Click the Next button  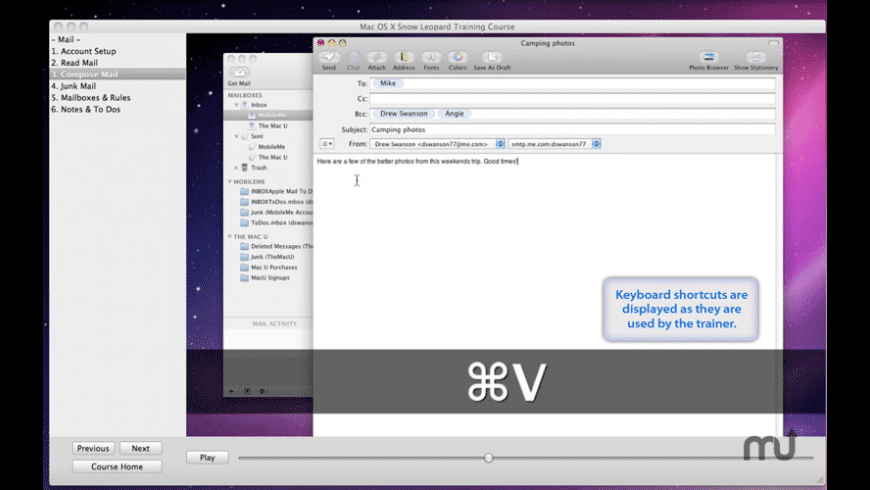[140, 448]
